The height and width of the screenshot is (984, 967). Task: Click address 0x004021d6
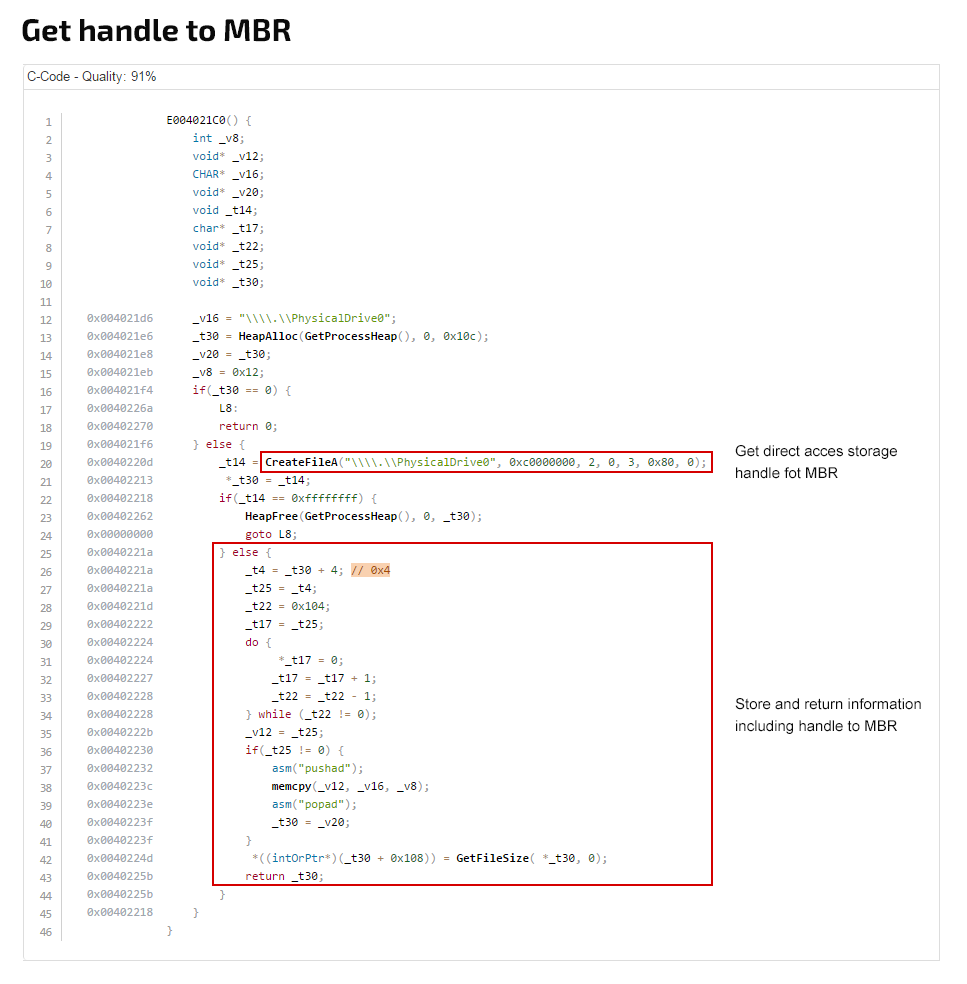click(x=120, y=318)
